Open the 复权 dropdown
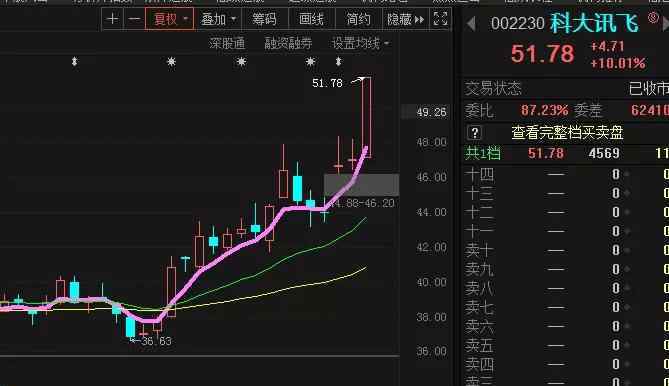The image size is (669, 386). pos(169,19)
